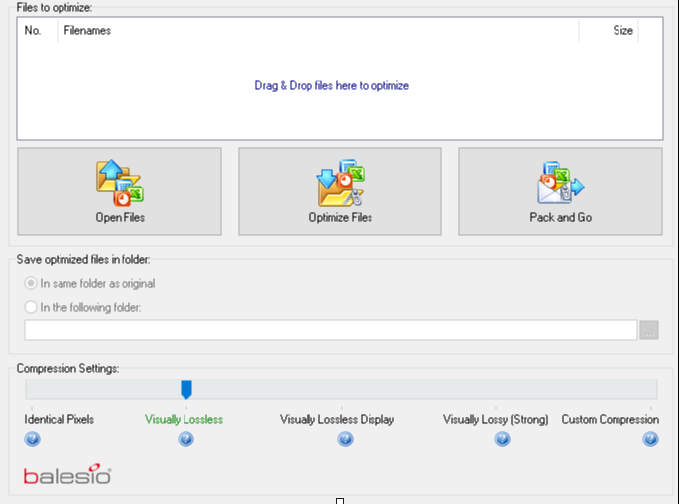The image size is (680, 504).
Task: Browse for folder with '...' button
Action: click(649, 330)
